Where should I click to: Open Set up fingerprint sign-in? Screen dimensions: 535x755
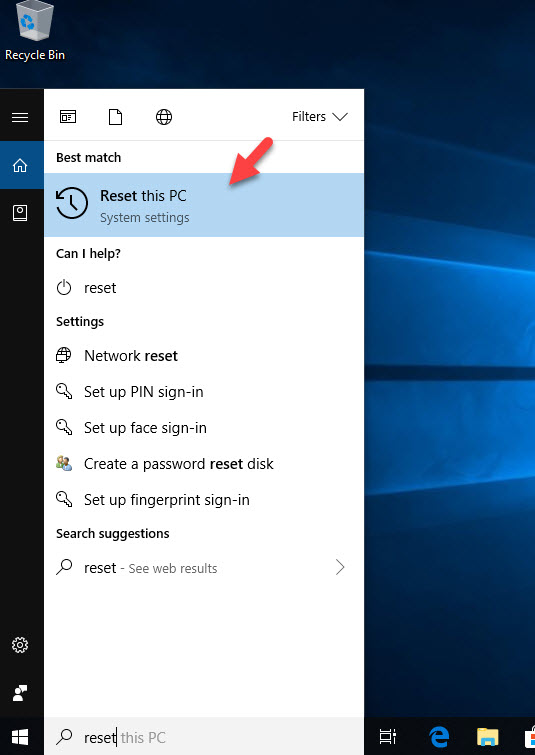point(204,500)
